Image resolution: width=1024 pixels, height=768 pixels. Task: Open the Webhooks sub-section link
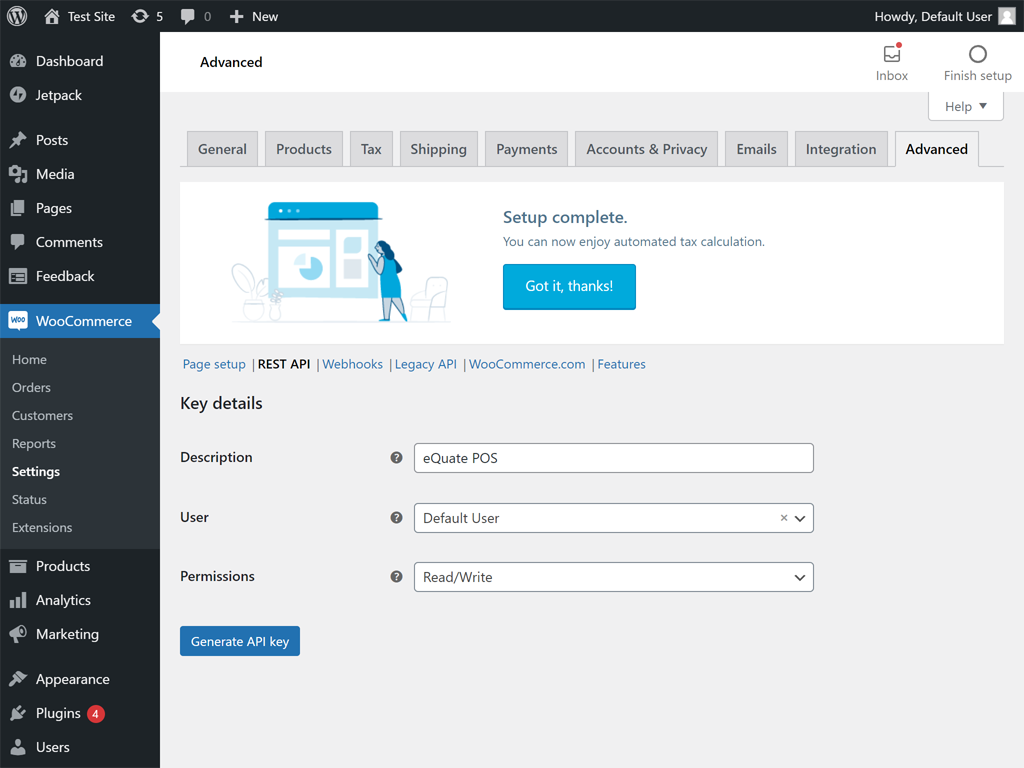(x=352, y=364)
